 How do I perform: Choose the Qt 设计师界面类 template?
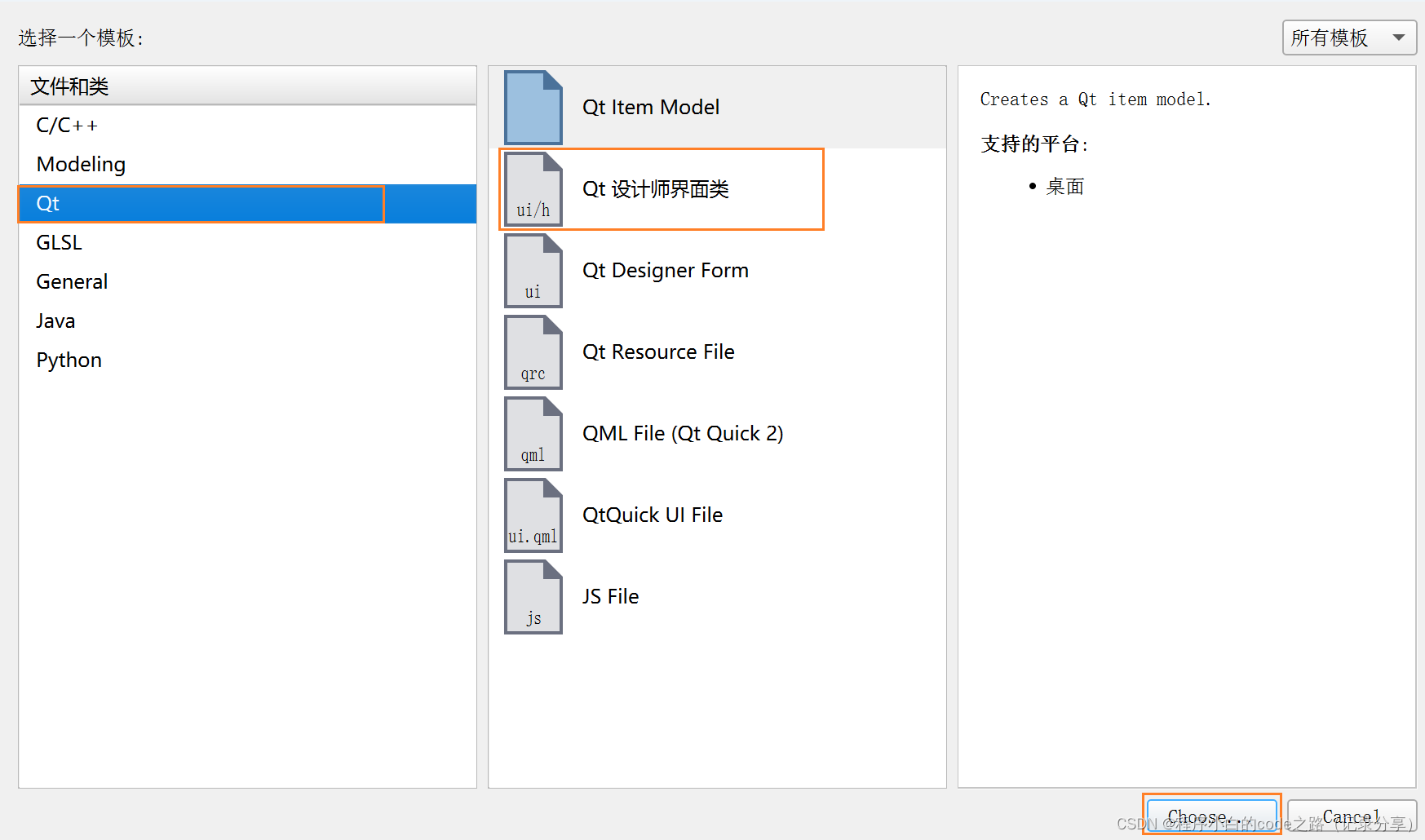[717, 189]
